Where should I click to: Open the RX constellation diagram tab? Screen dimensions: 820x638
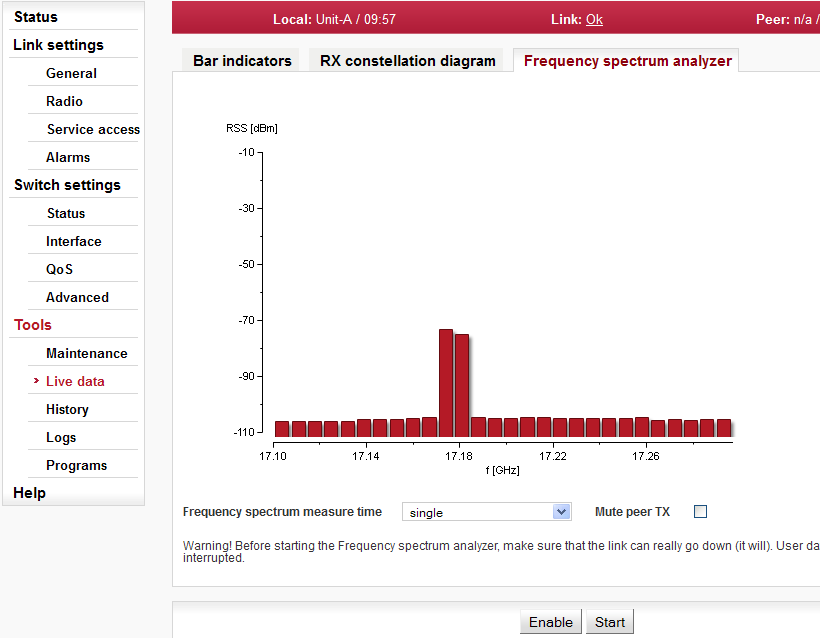point(408,61)
